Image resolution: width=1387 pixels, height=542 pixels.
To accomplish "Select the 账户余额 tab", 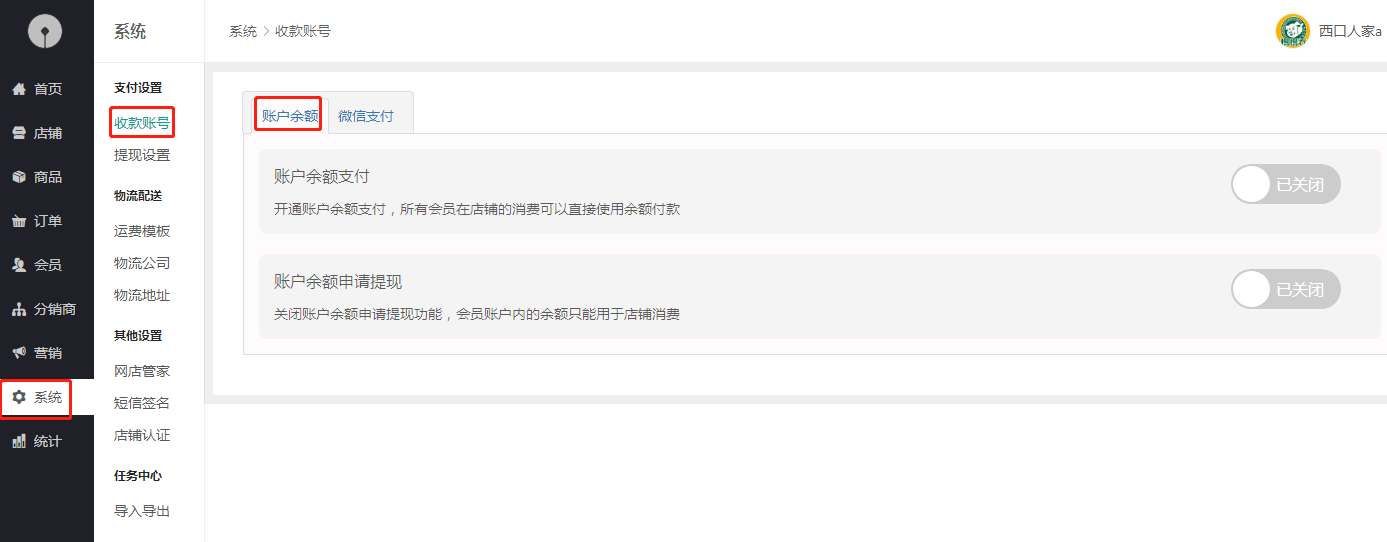I will pyautogui.click(x=290, y=116).
